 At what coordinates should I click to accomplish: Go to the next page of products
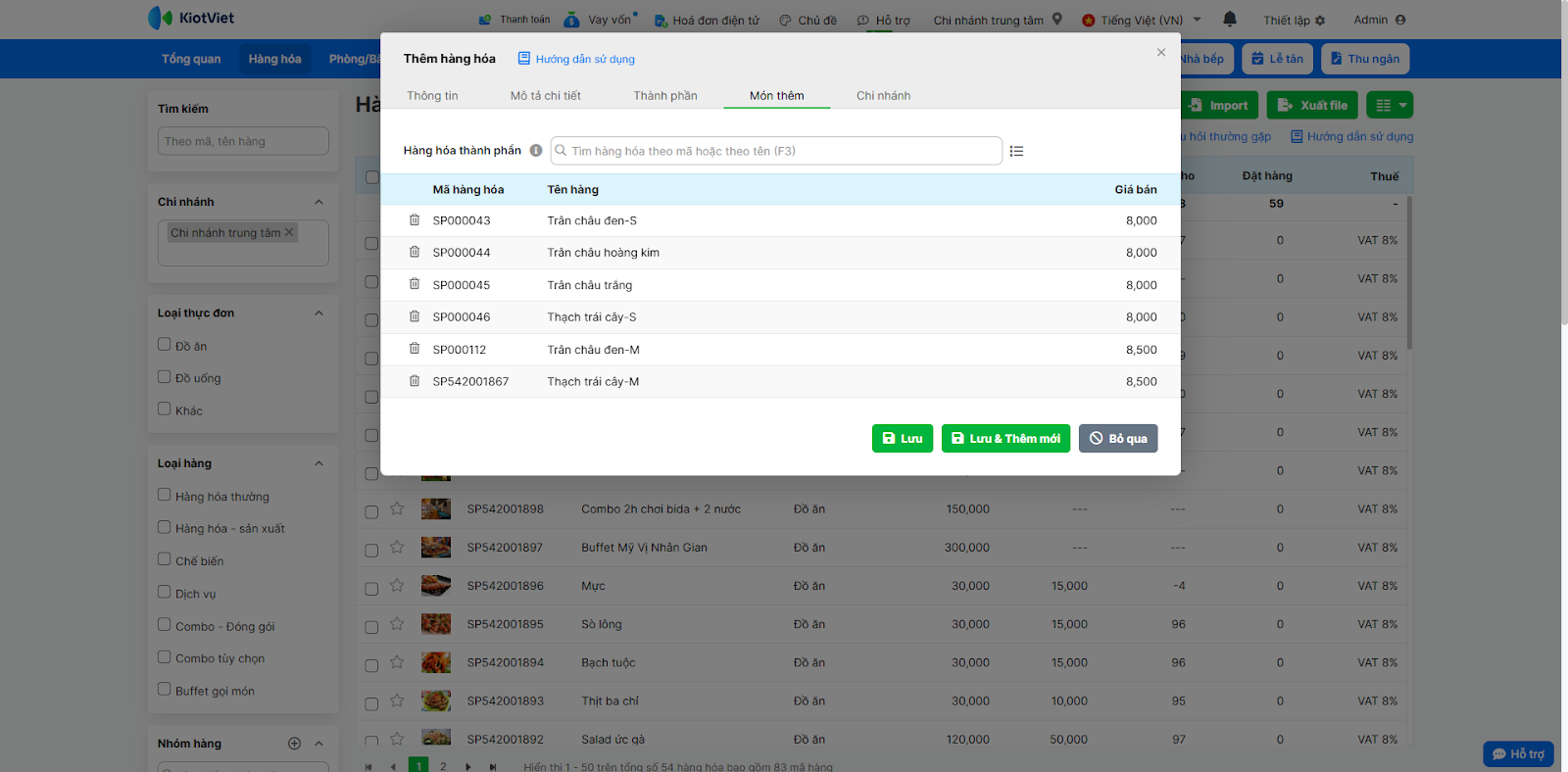point(468,766)
